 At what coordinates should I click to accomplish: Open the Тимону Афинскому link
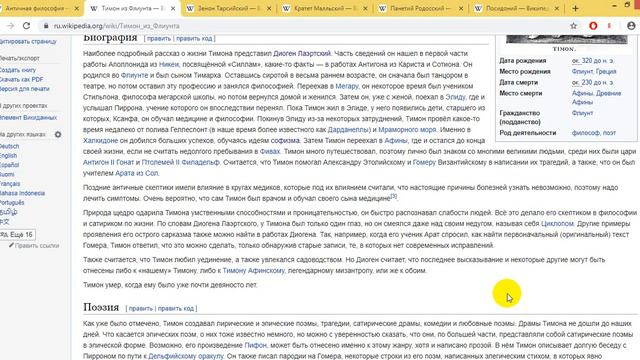tap(253, 271)
